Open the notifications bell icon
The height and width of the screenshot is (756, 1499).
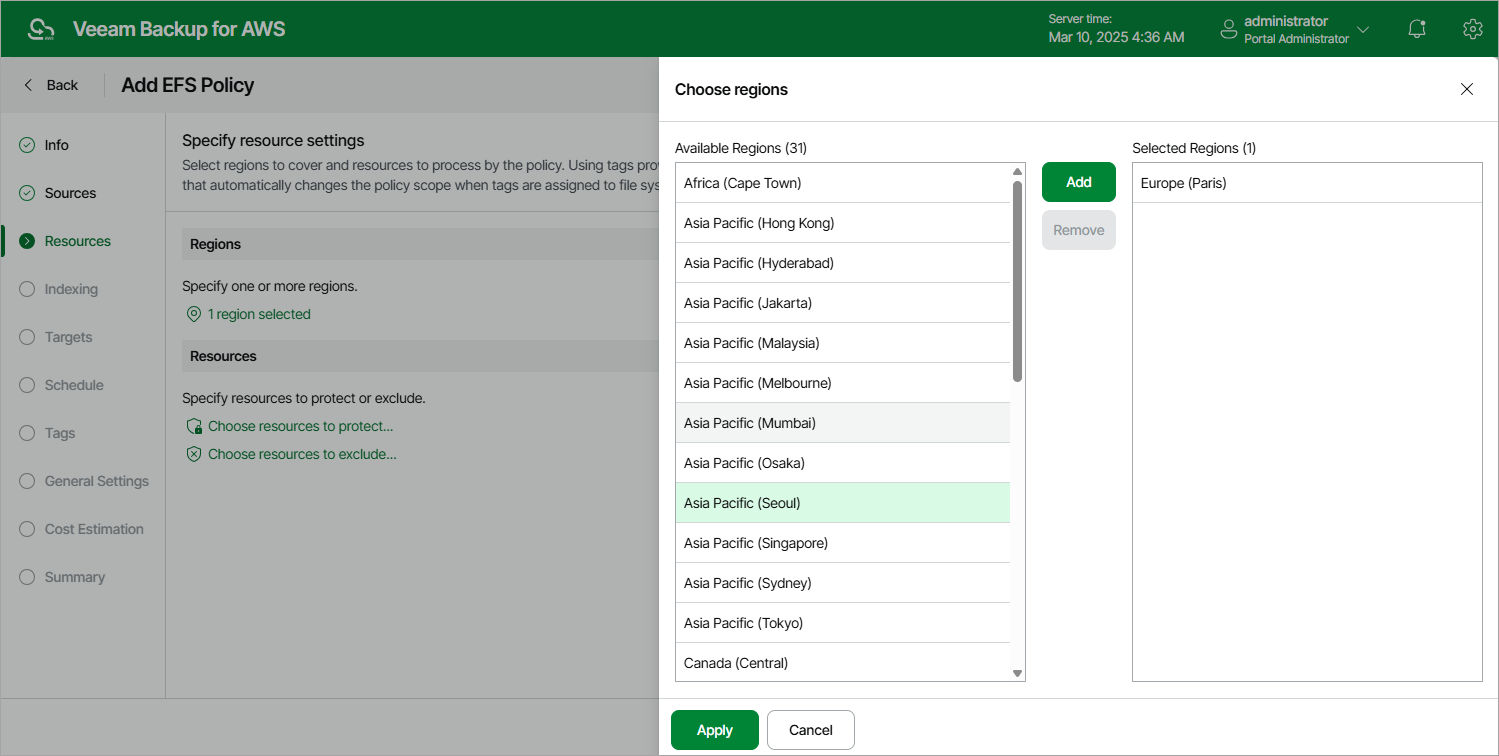click(x=1417, y=29)
